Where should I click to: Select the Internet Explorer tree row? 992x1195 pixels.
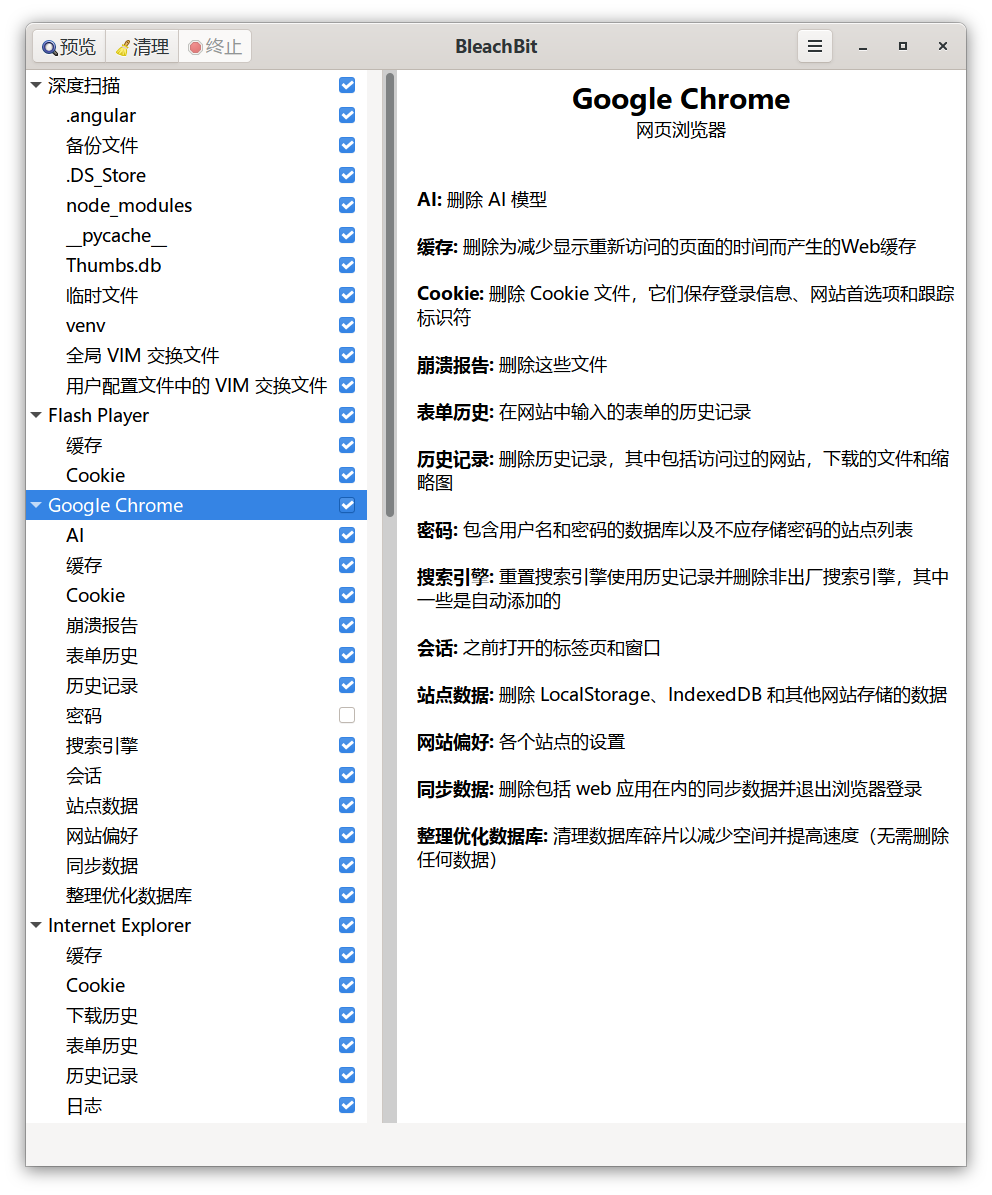coord(197,925)
